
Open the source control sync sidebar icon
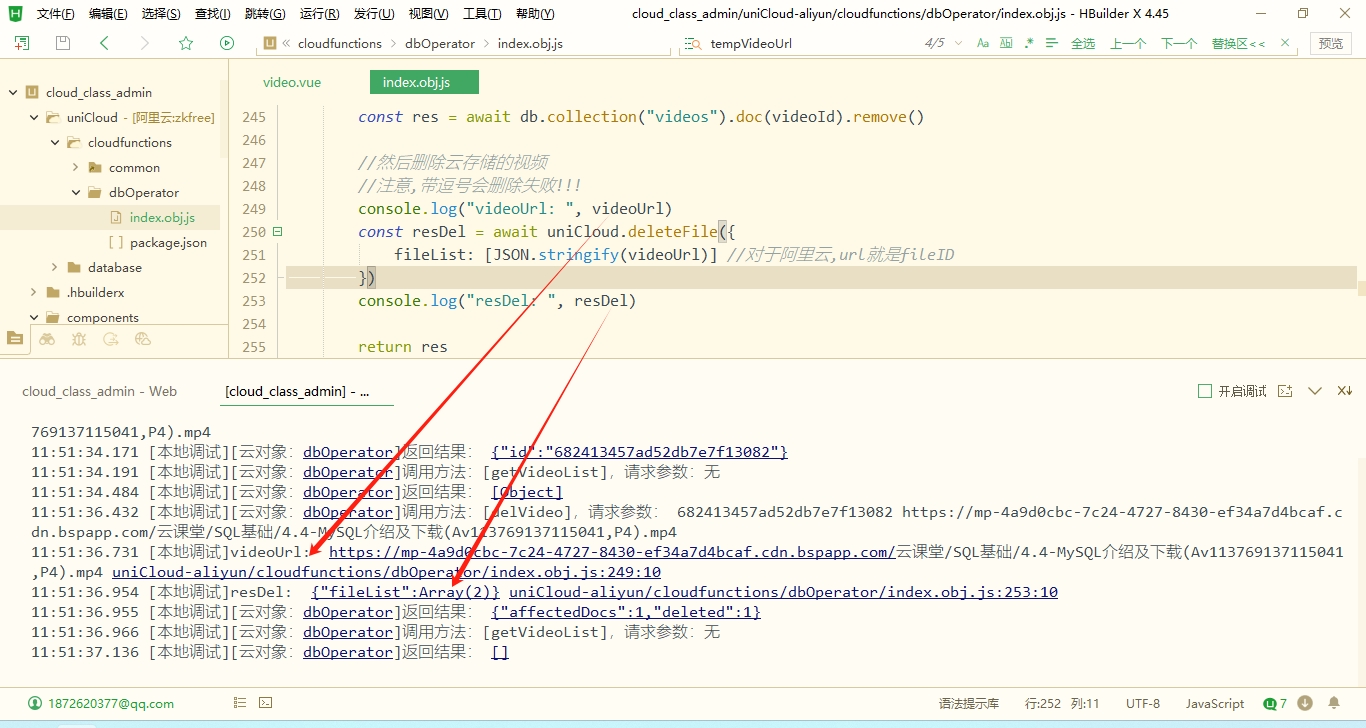(x=111, y=339)
